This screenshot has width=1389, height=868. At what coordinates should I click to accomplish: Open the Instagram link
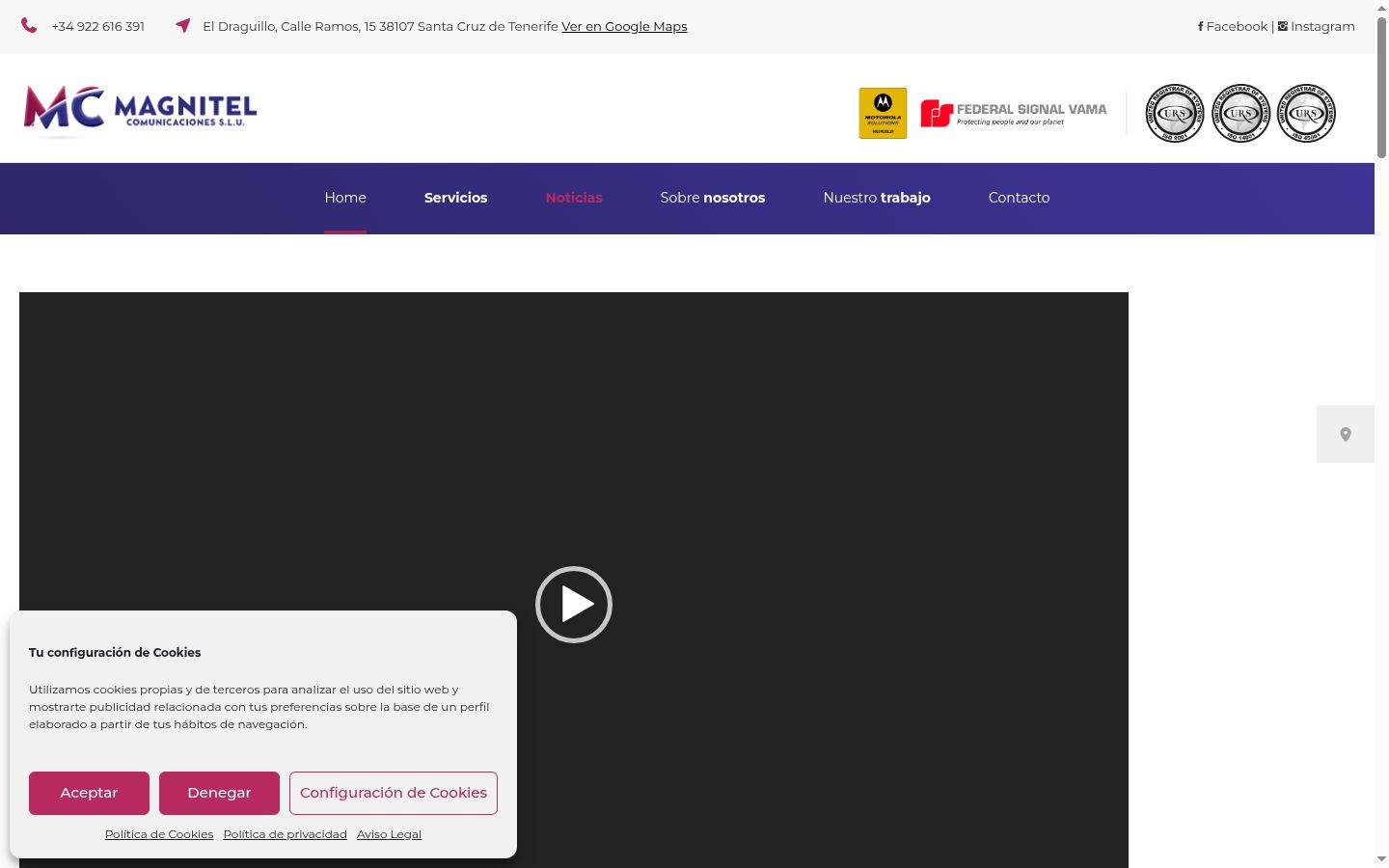pos(1317,26)
